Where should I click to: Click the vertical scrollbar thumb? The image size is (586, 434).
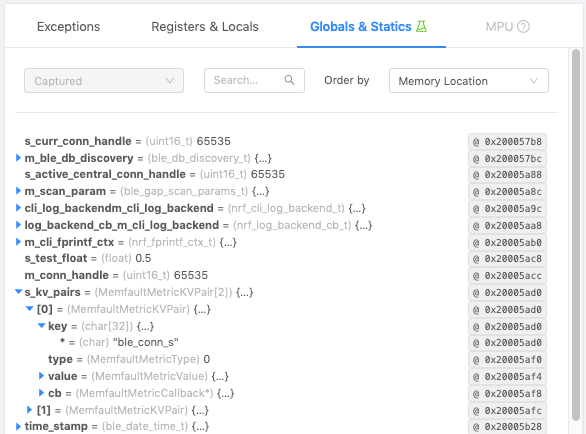(x=576, y=236)
